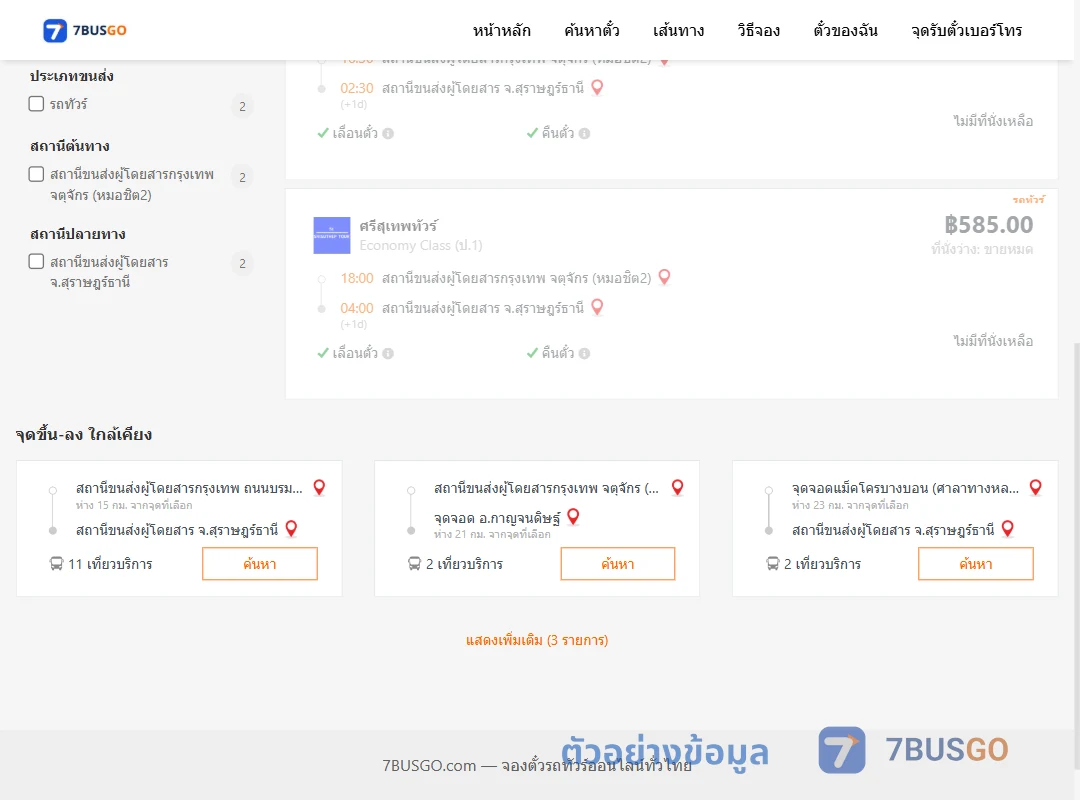This screenshot has width=1080, height=800.
Task: Click the 7BUSGO.com footer text
Action: click(537, 766)
